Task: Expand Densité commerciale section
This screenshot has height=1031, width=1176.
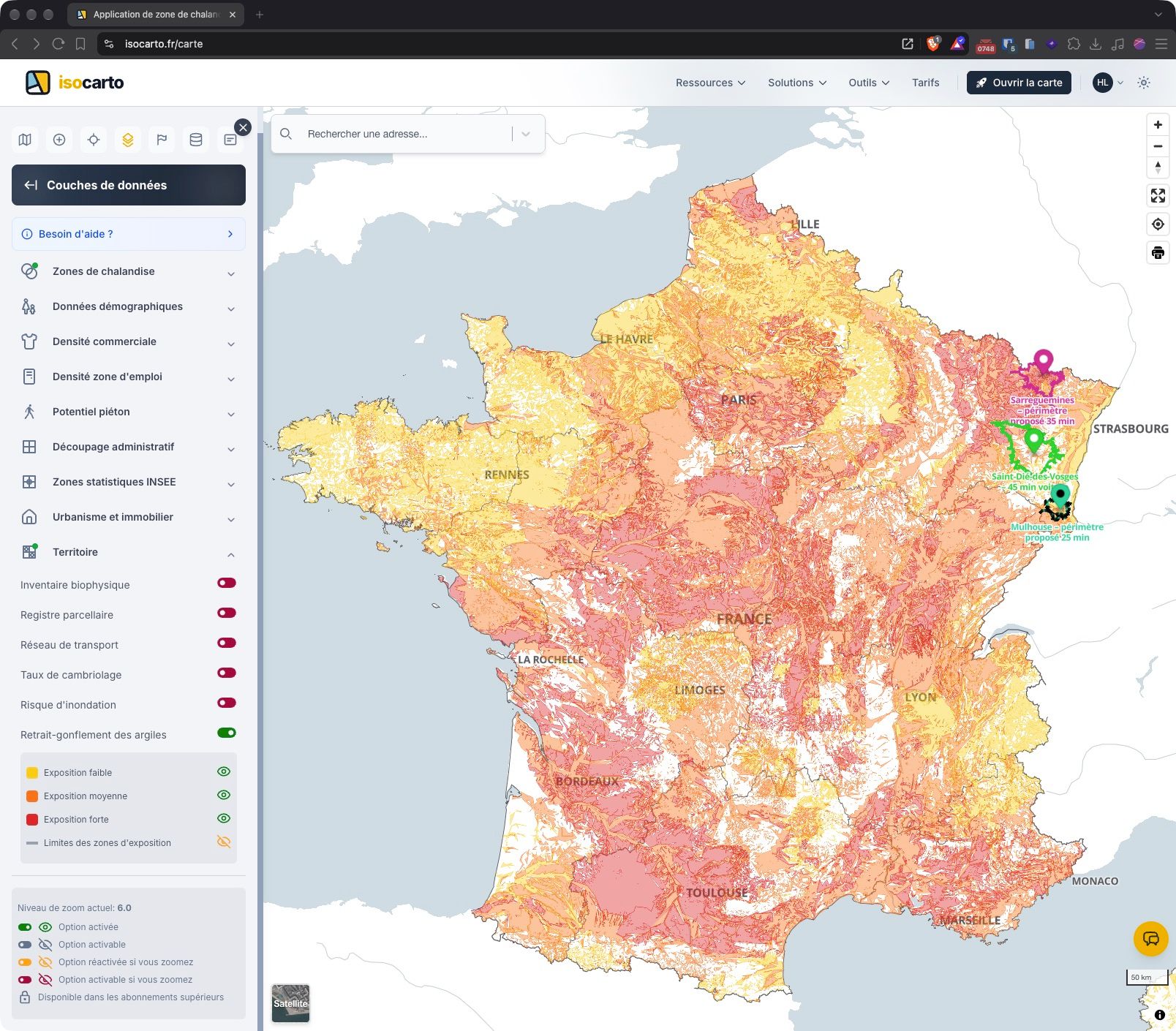Action: pyautogui.click(x=129, y=341)
